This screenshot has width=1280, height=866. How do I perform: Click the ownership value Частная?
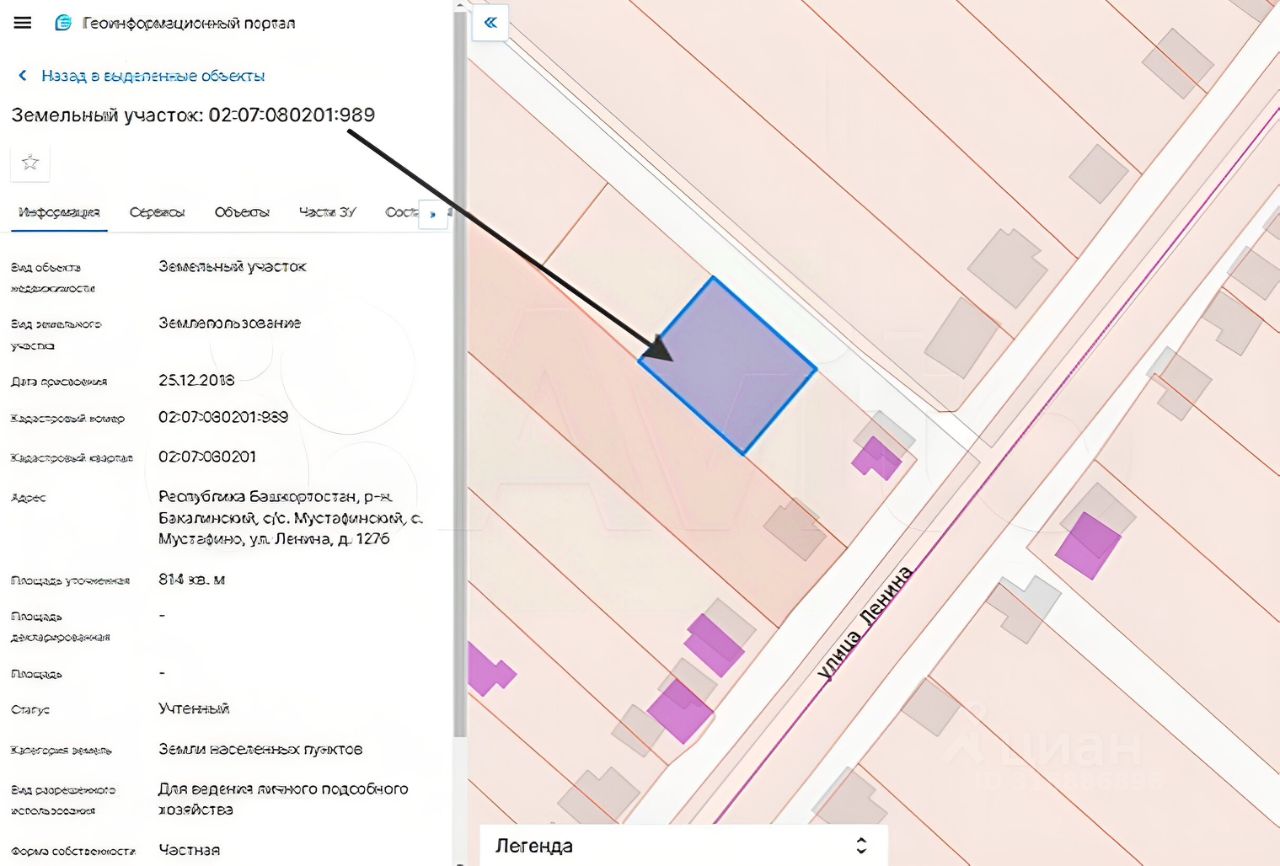[189, 850]
